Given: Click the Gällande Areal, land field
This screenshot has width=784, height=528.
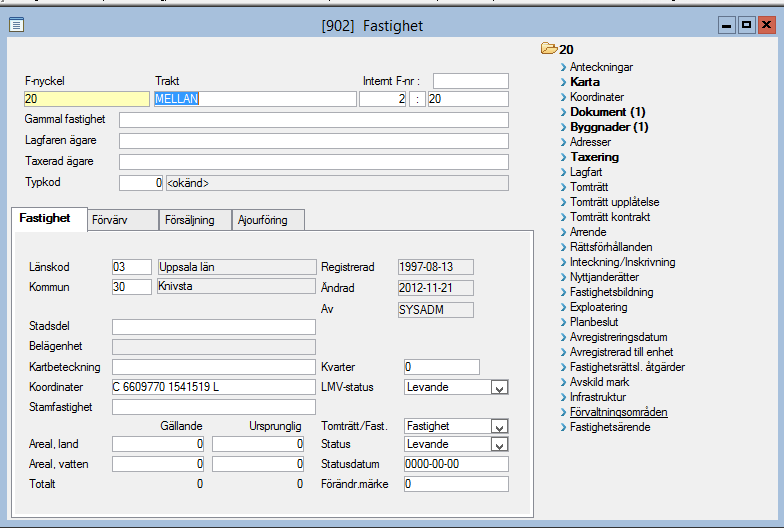Looking at the screenshot, I should pos(158,444).
